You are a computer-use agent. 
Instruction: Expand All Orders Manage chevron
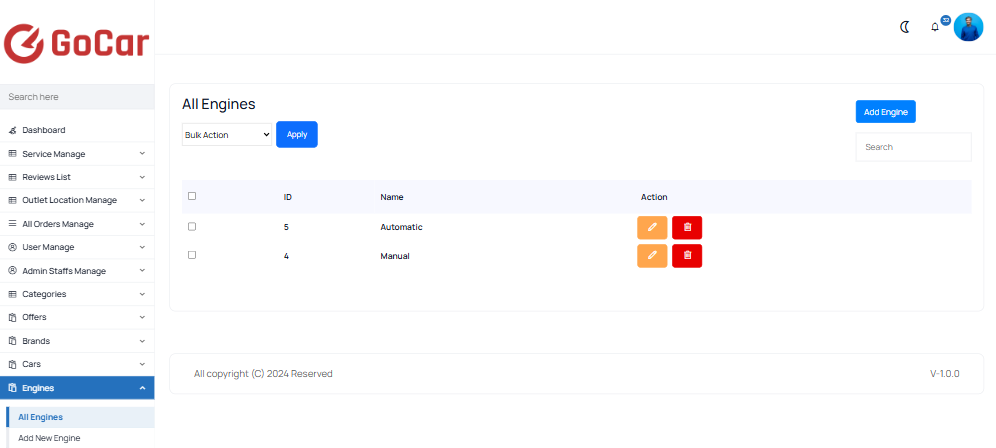click(x=142, y=224)
